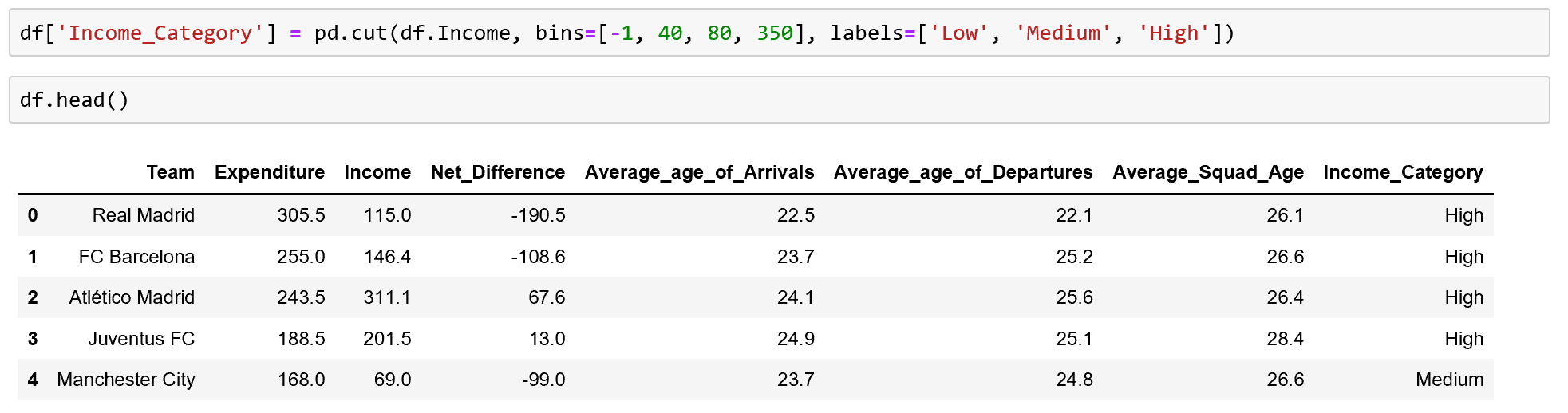
Task: Click row index 1
Action: click(33, 257)
